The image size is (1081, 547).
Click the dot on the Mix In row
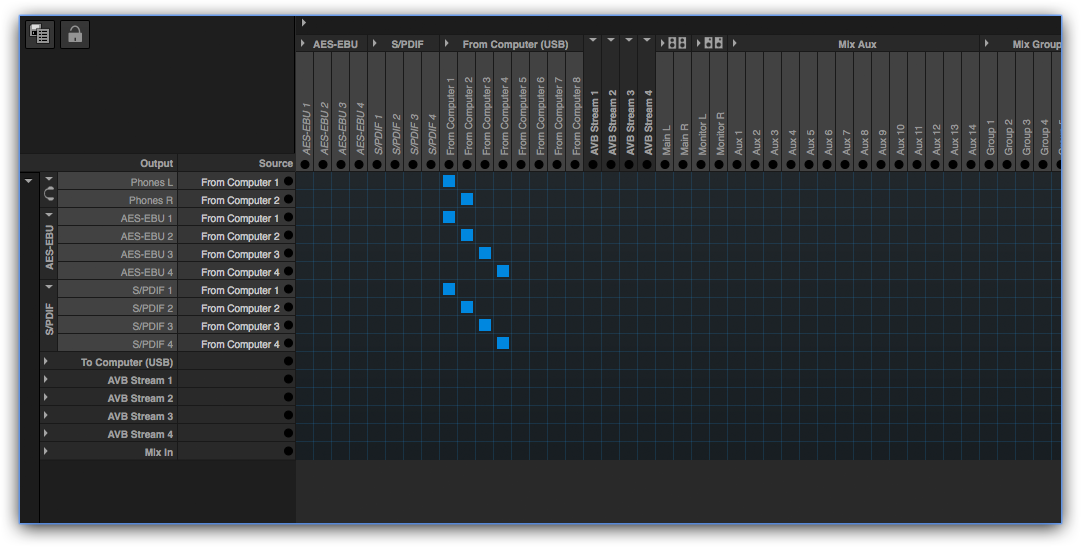pos(288,452)
